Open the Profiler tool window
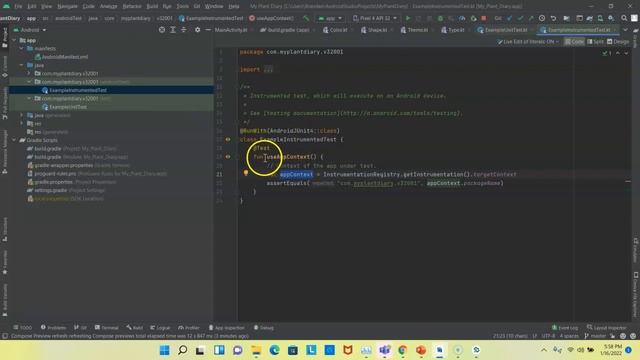Viewport: 640px width, 360px height. tap(189, 328)
